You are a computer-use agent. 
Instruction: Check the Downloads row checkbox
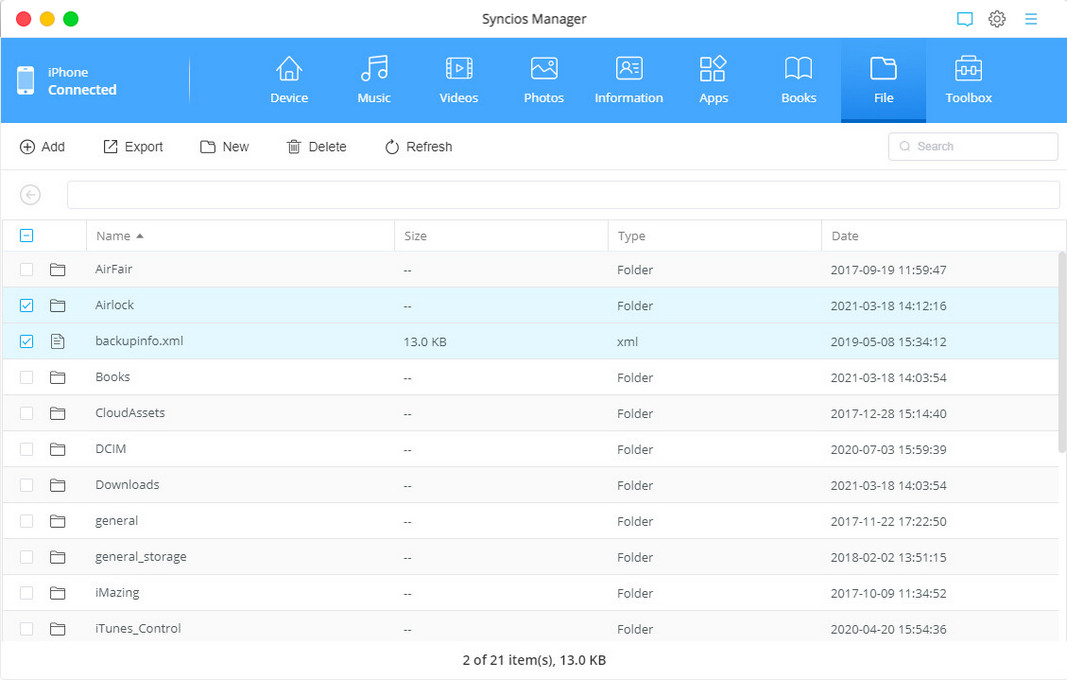coord(27,485)
